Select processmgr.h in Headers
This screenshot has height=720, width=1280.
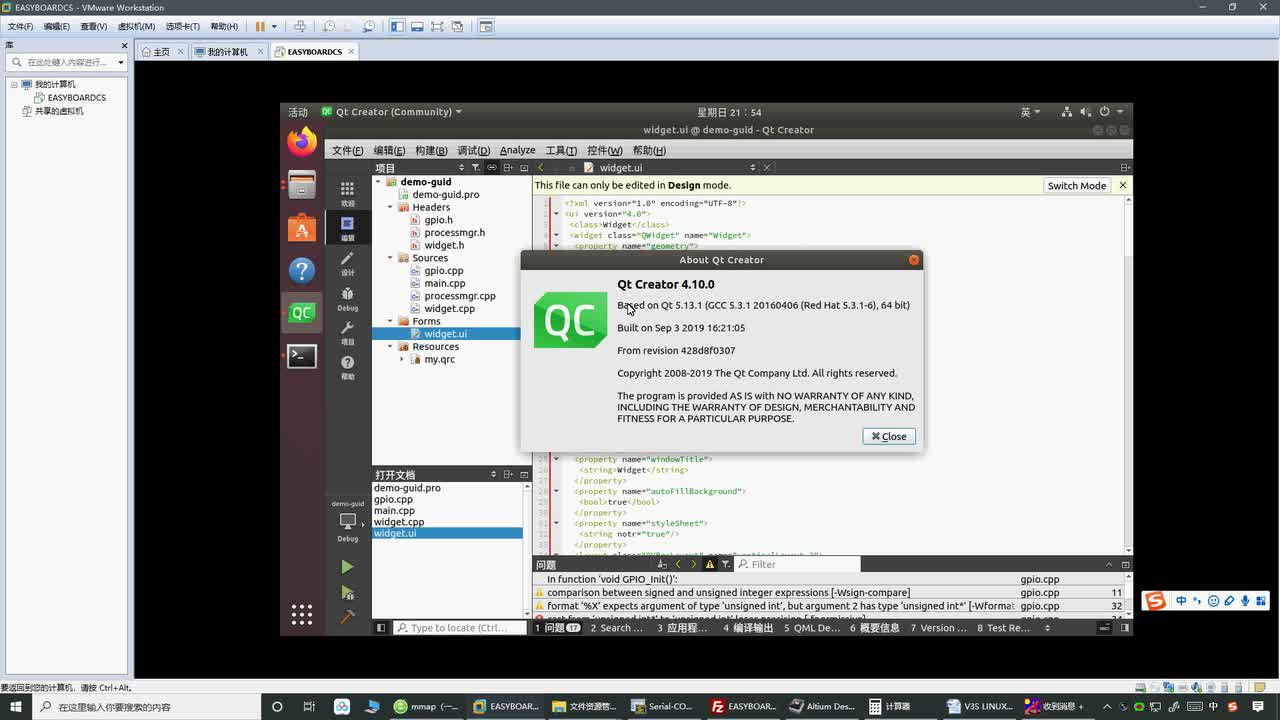coord(454,233)
